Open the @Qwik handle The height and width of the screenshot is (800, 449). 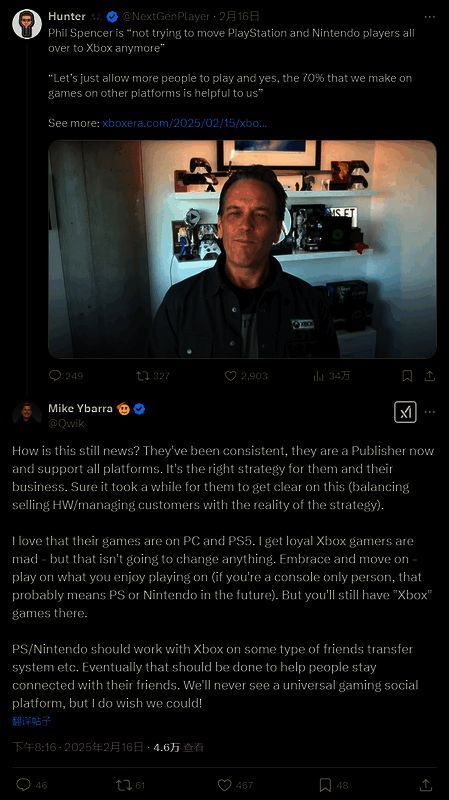[x=66, y=423]
